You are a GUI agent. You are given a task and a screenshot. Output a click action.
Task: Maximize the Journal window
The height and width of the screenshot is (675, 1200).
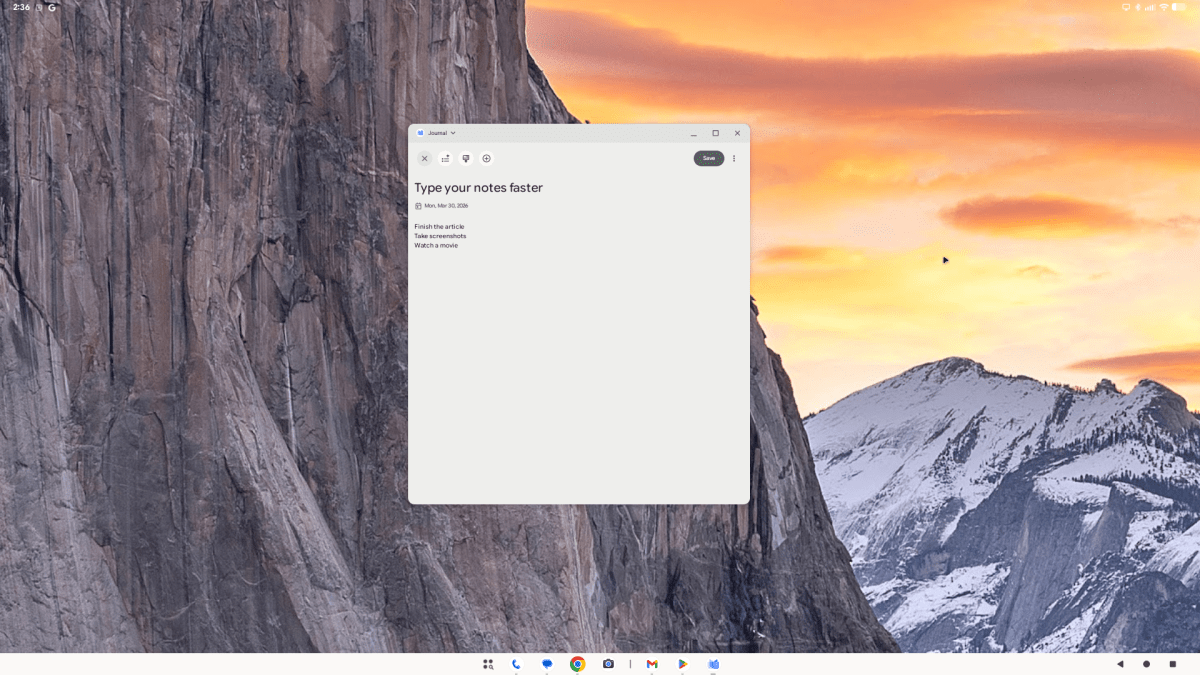pos(715,133)
